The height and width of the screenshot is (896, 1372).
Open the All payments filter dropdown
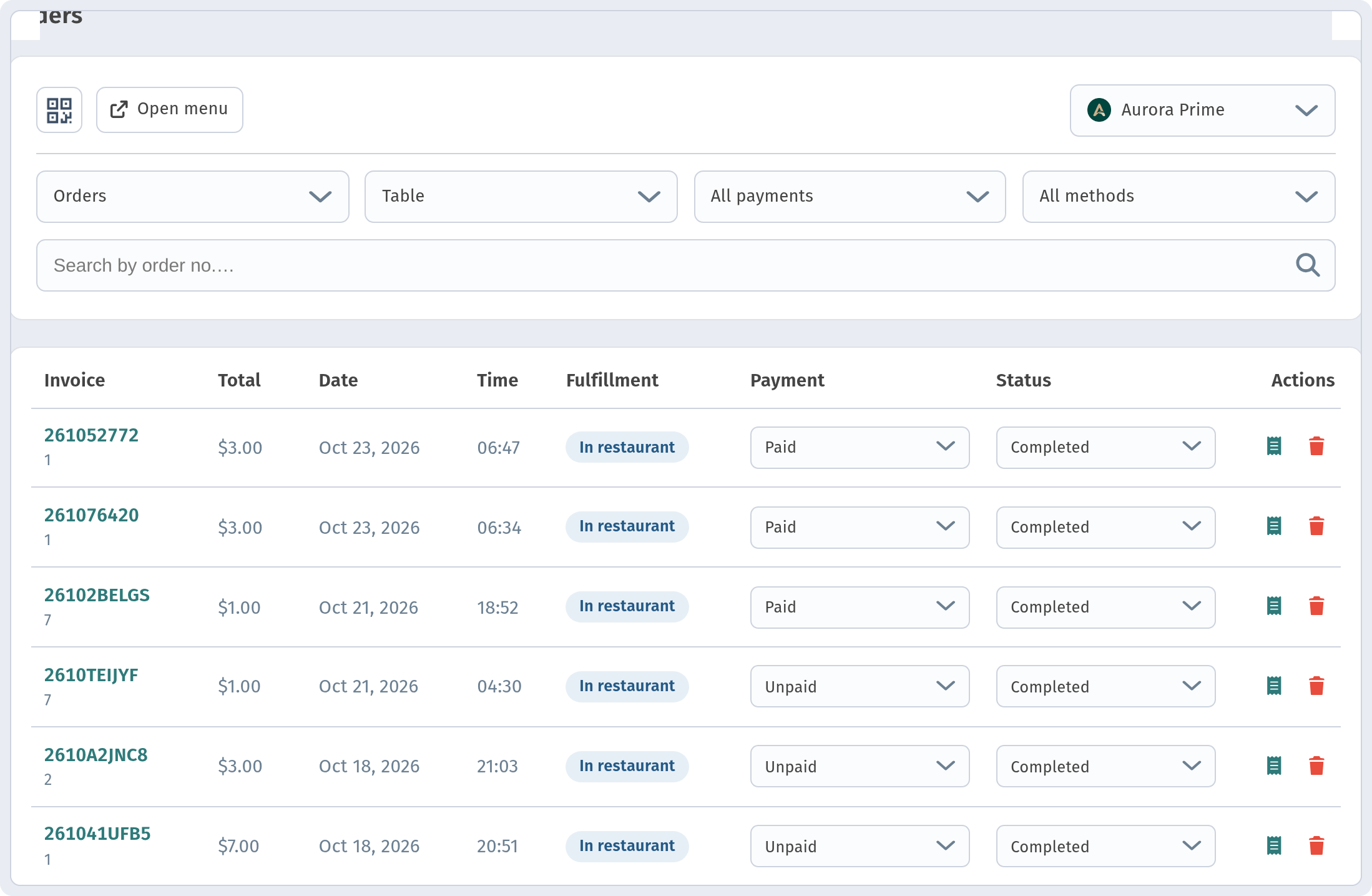click(850, 197)
